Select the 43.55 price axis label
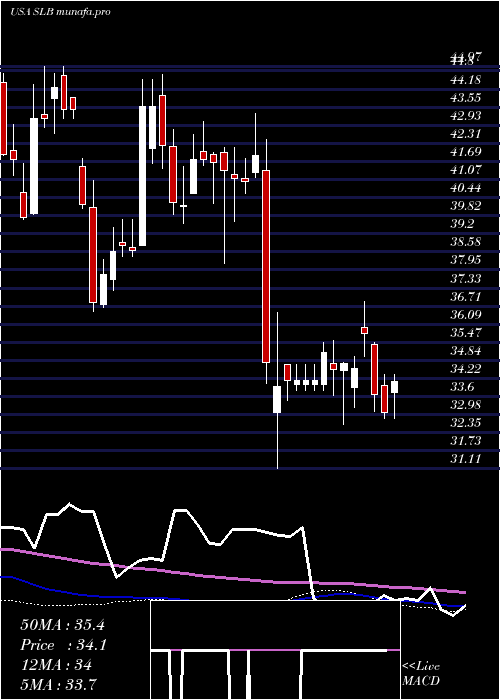 [x=465, y=98]
